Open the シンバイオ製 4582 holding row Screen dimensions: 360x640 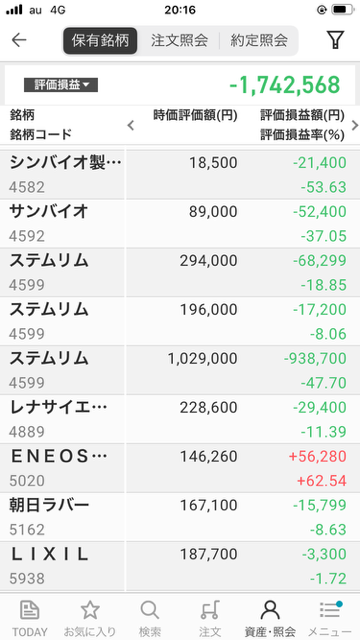point(180,175)
